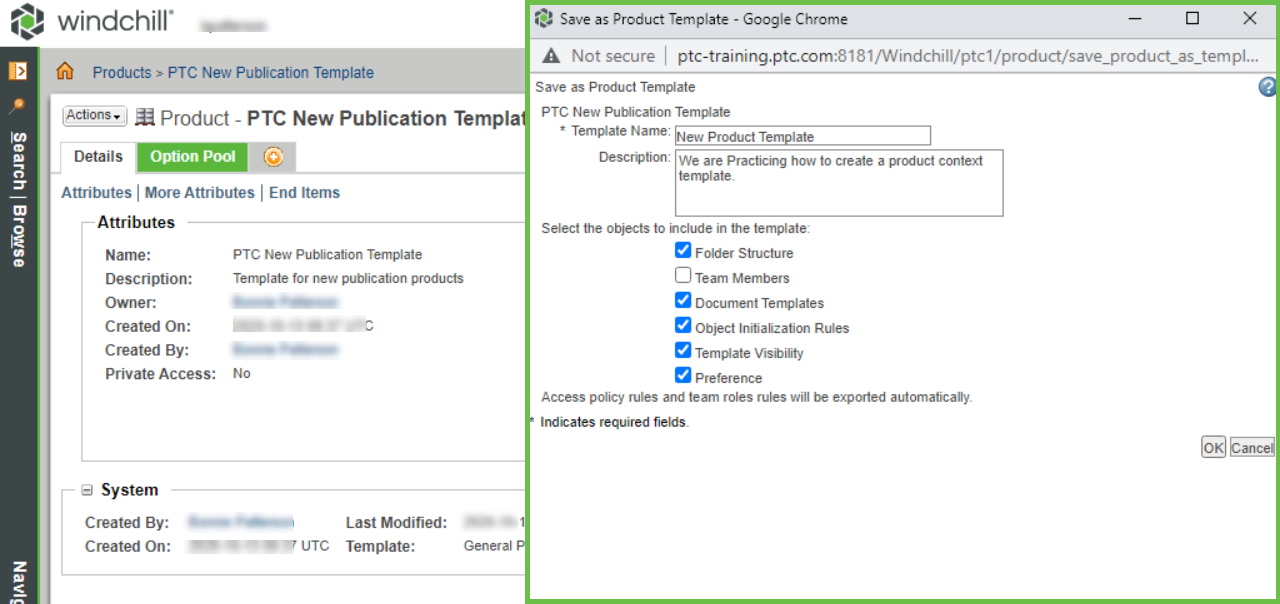Click the Description text area
The image size is (1280, 604).
(x=839, y=183)
